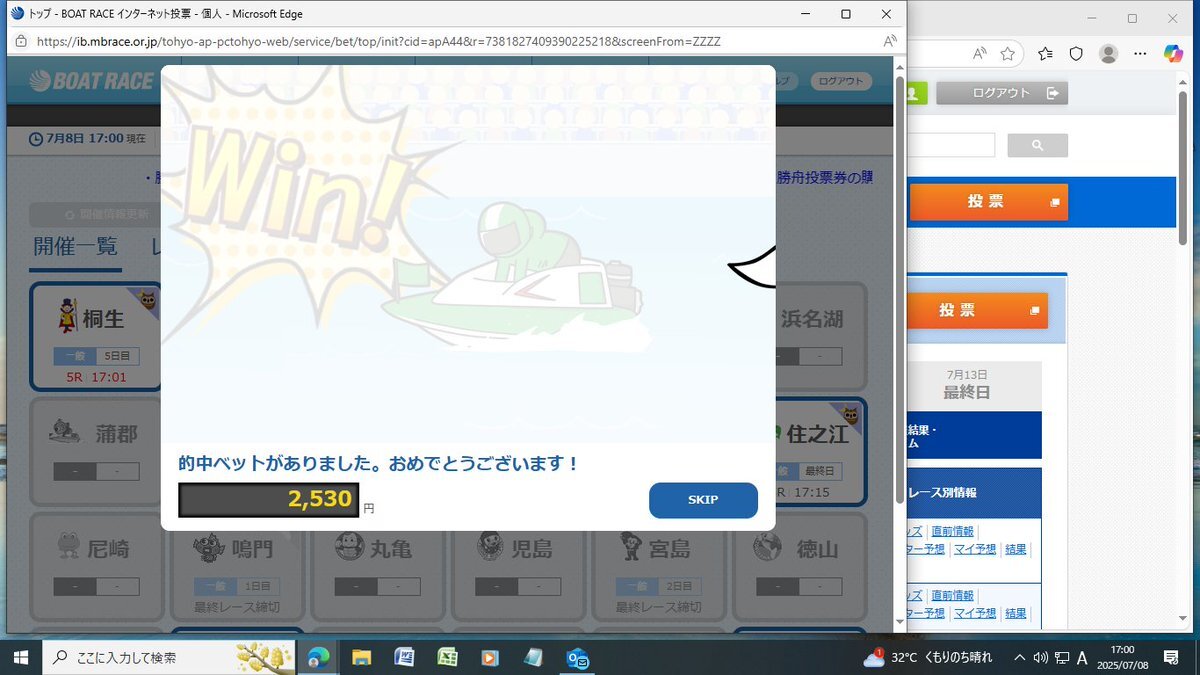Select the 鳴門 venue card
This screenshot has height=675, width=1200.
[237, 567]
